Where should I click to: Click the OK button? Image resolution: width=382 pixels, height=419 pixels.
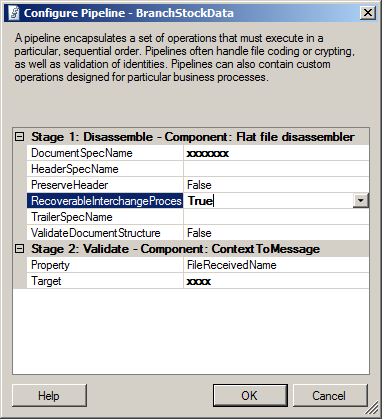250,396
